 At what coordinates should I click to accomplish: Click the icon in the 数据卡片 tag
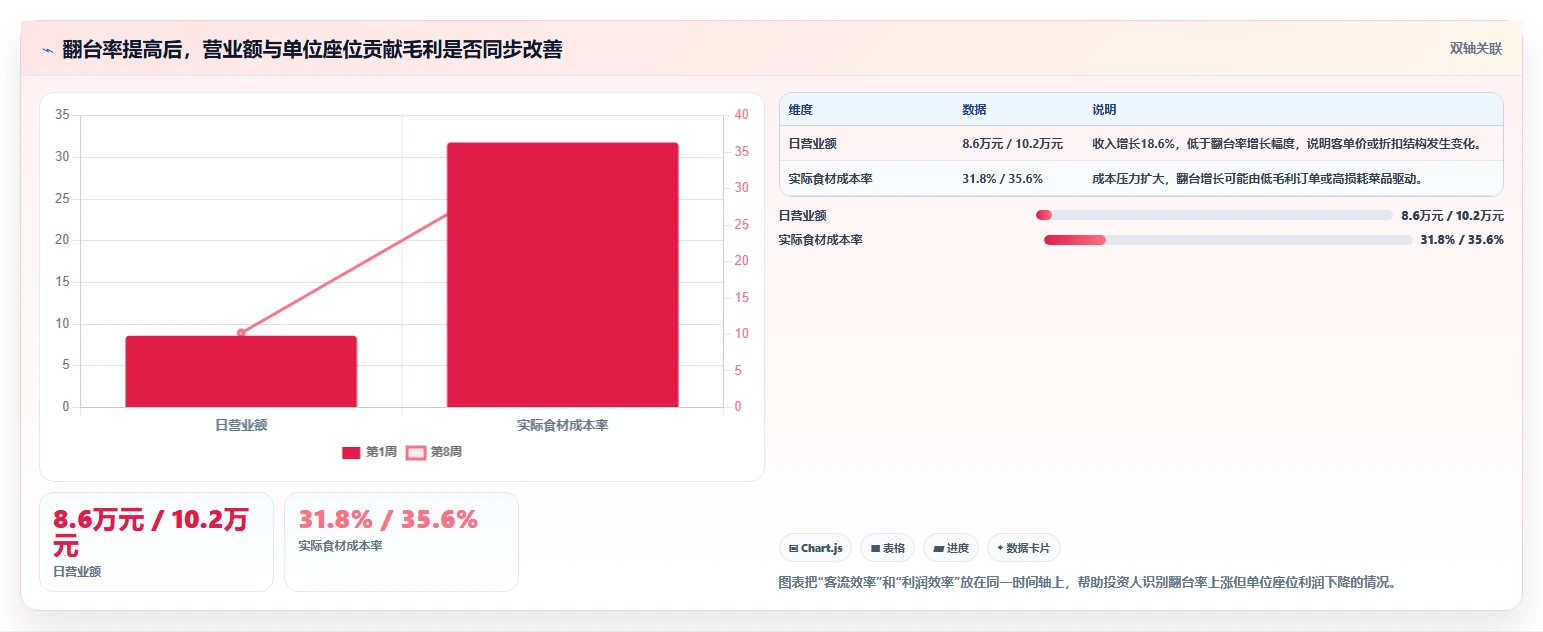pos(1000,548)
